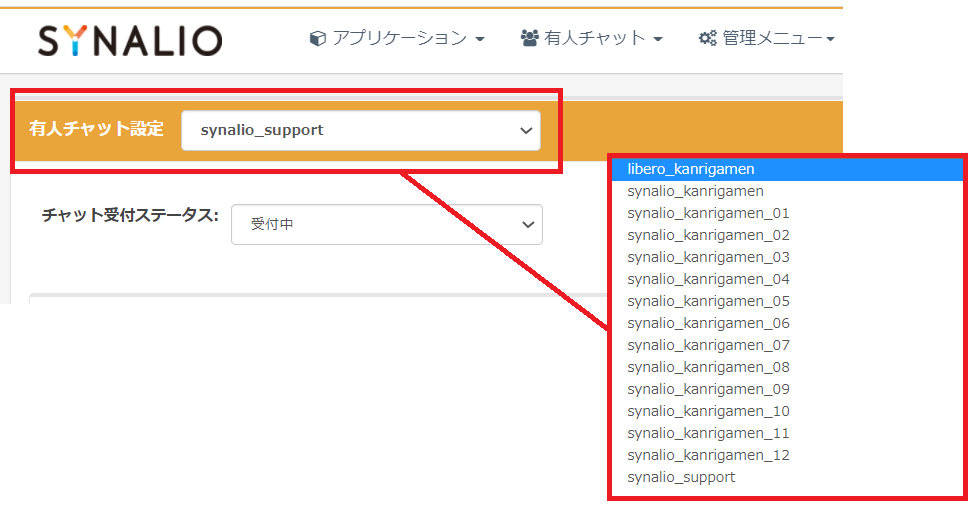Select synalio_kanrigamen_07 option
Image resolution: width=979 pixels, height=507 pixels.
click(x=787, y=345)
